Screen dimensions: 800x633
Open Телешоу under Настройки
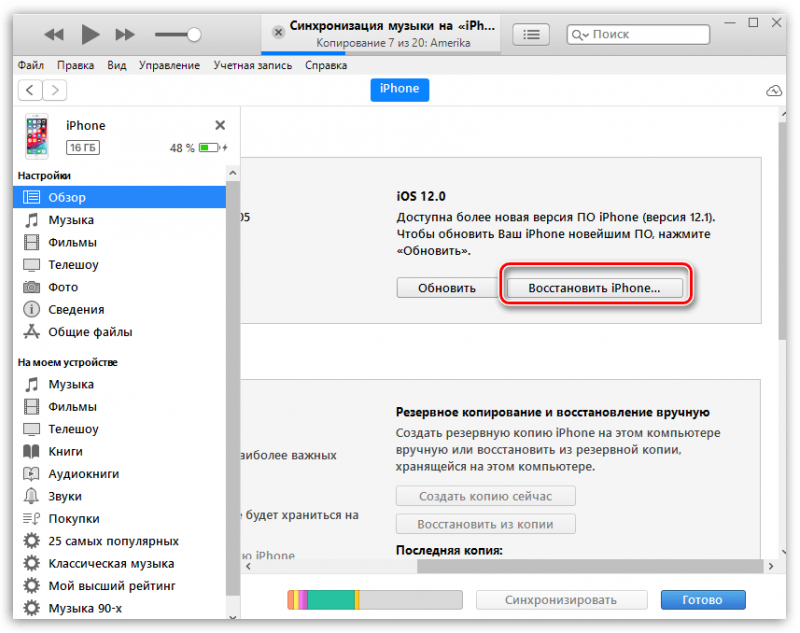(x=119, y=265)
